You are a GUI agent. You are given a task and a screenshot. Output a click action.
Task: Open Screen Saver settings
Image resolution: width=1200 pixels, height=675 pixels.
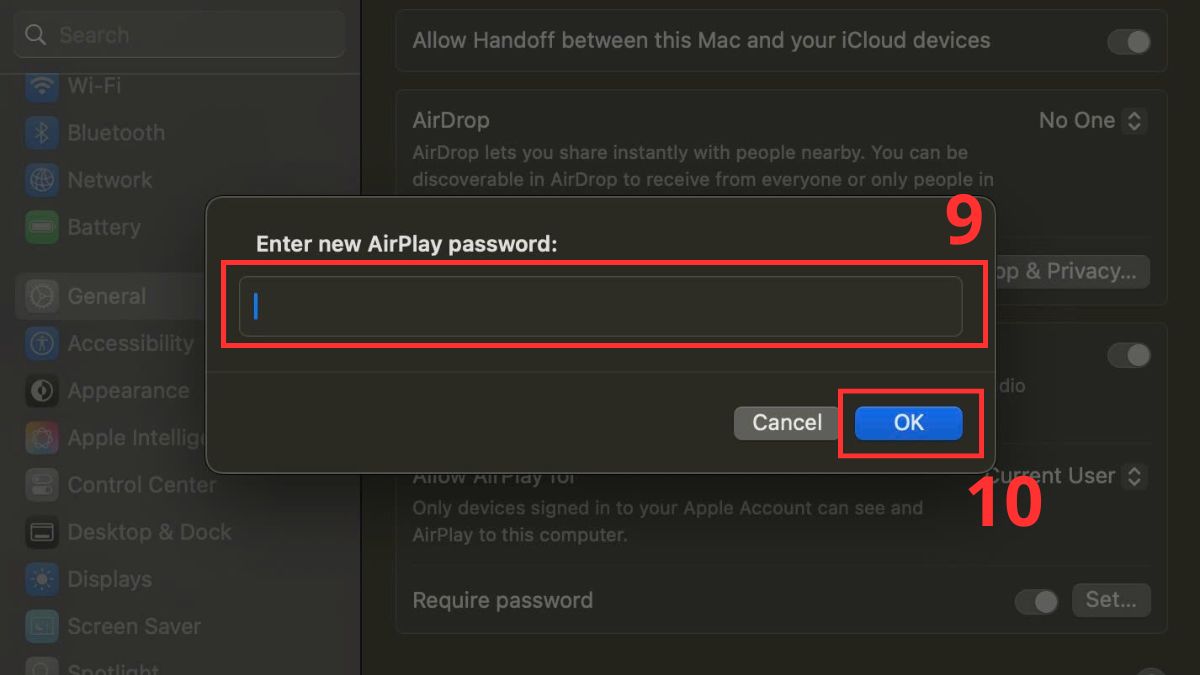pyautogui.click(x=132, y=626)
